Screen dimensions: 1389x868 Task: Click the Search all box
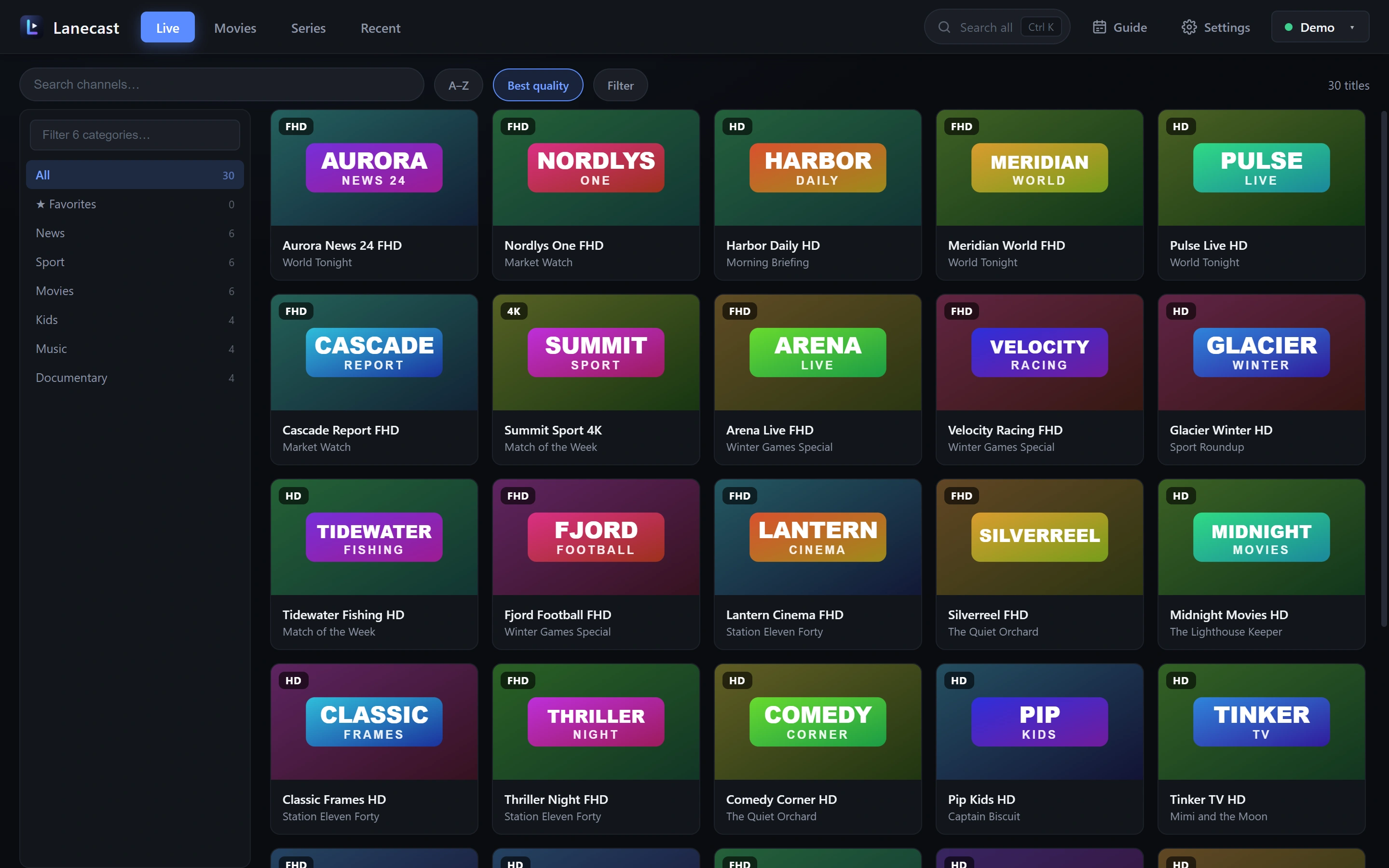pos(997,27)
